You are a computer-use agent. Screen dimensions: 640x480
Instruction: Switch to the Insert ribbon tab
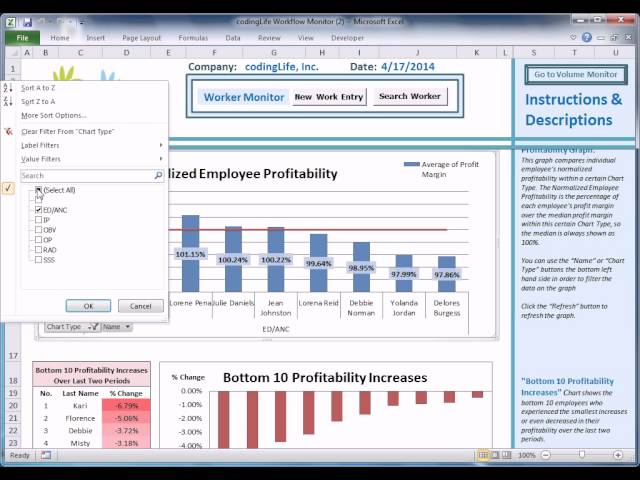[96, 38]
